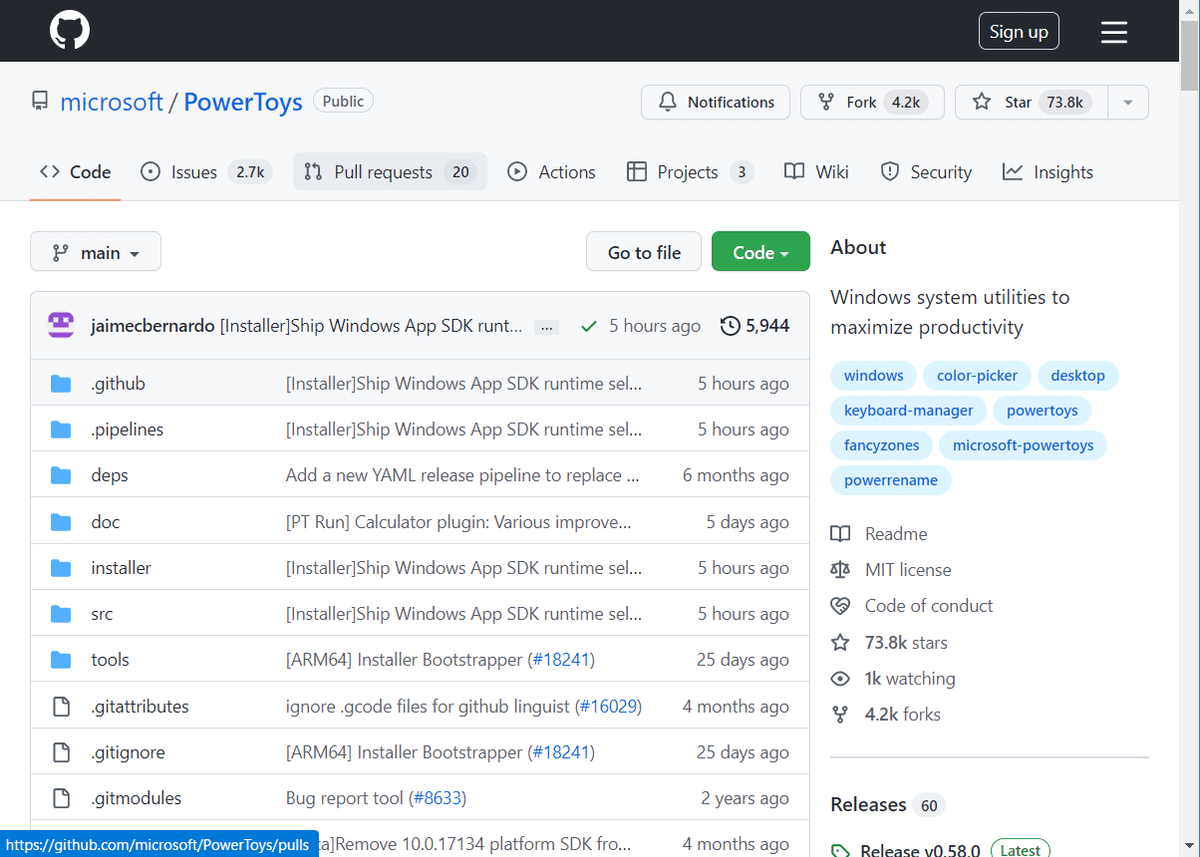
Task: Click the doc folder icon
Action: tap(61, 521)
